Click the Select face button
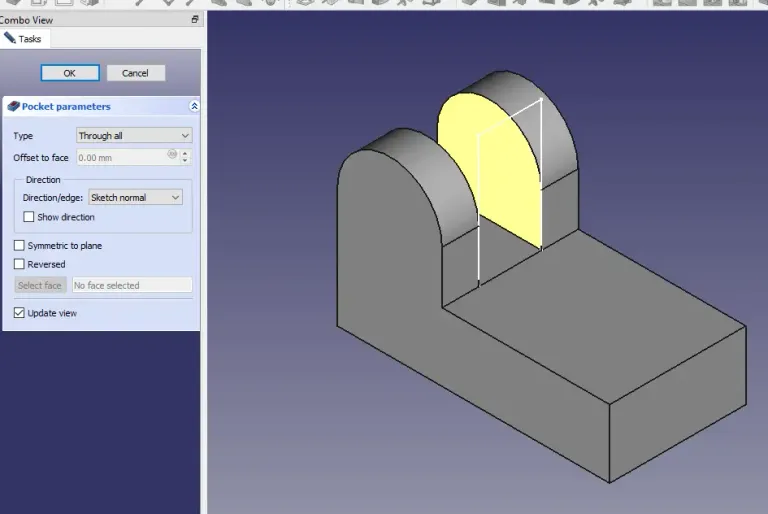Screen dimensions: 768x514 tap(40, 285)
